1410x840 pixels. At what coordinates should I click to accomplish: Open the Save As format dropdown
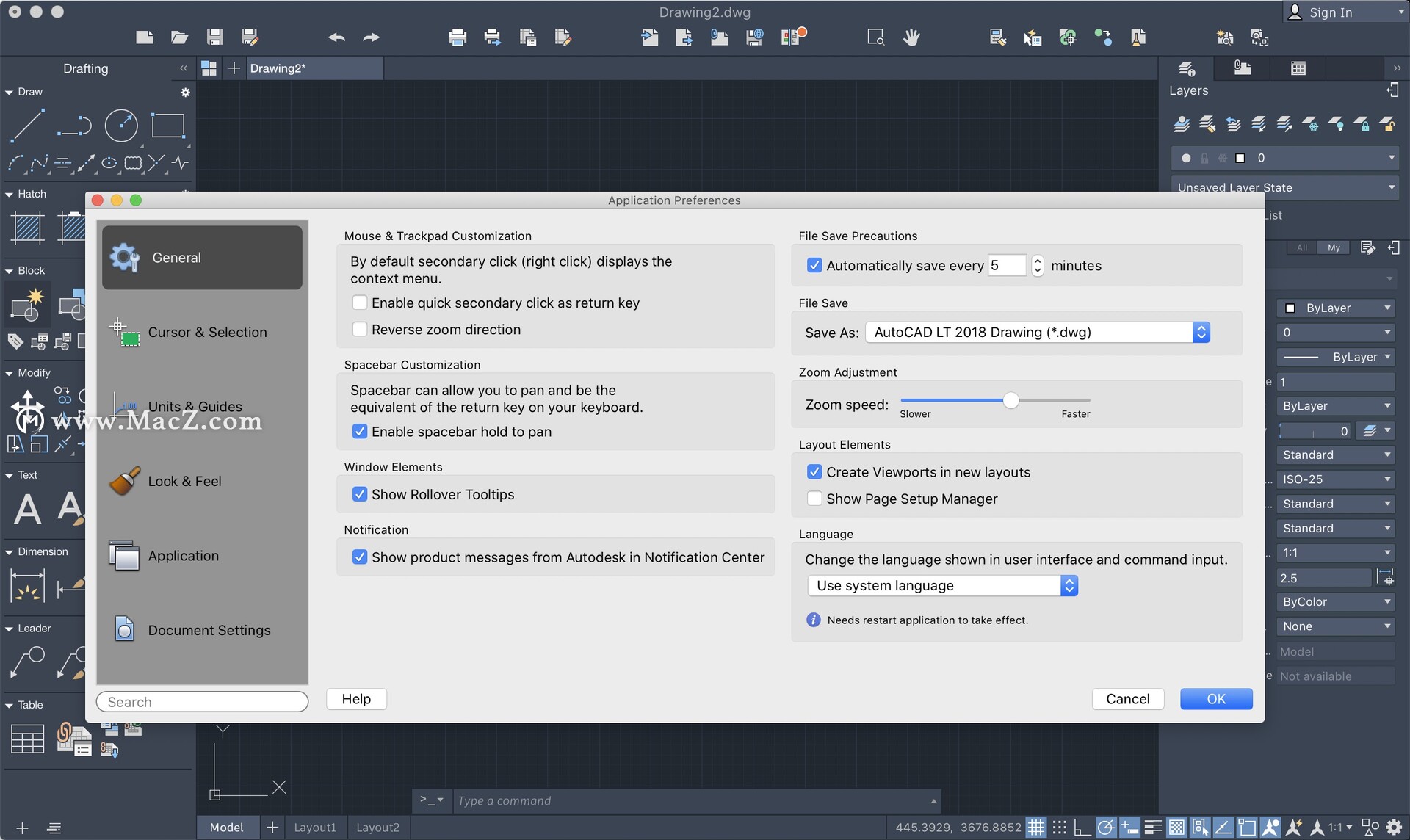pyautogui.click(x=1038, y=332)
